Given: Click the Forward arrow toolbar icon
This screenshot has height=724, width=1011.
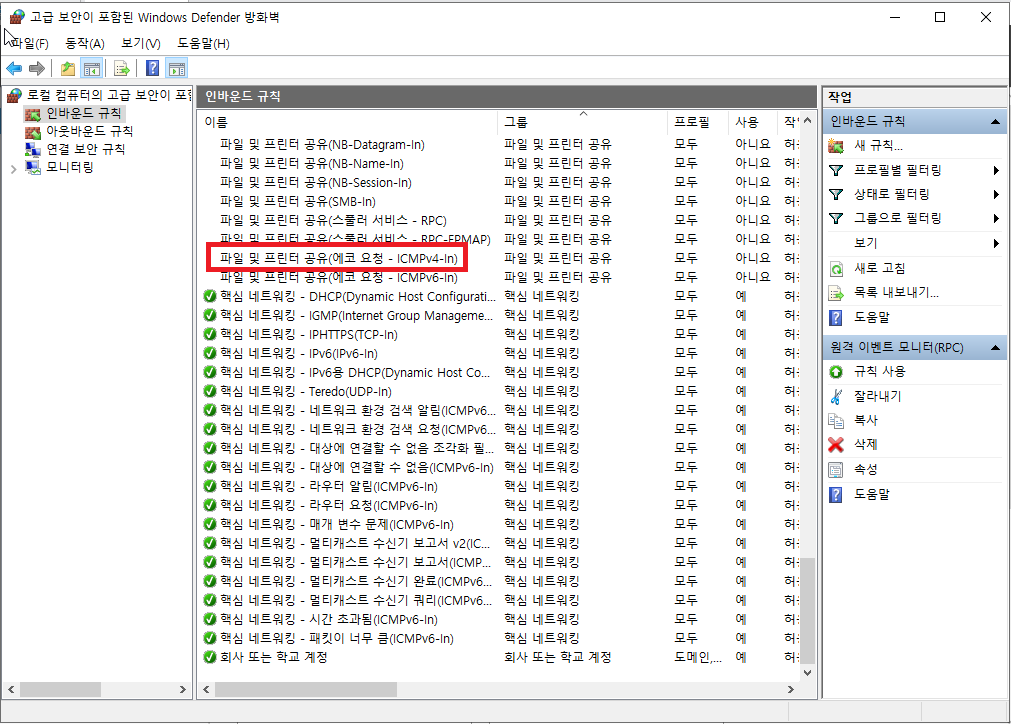Looking at the screenshot, I should tap(37, 68).
